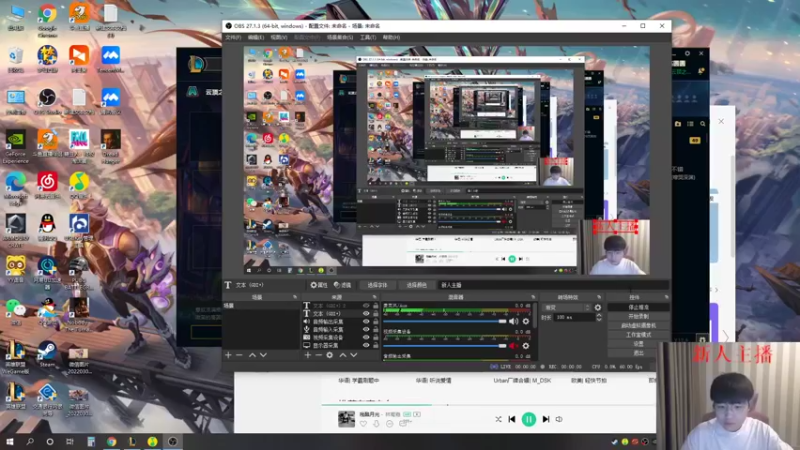Viewport: 800px width, 450px height.
Task: Hide the display capture source eye
Action: coord(366,345)
